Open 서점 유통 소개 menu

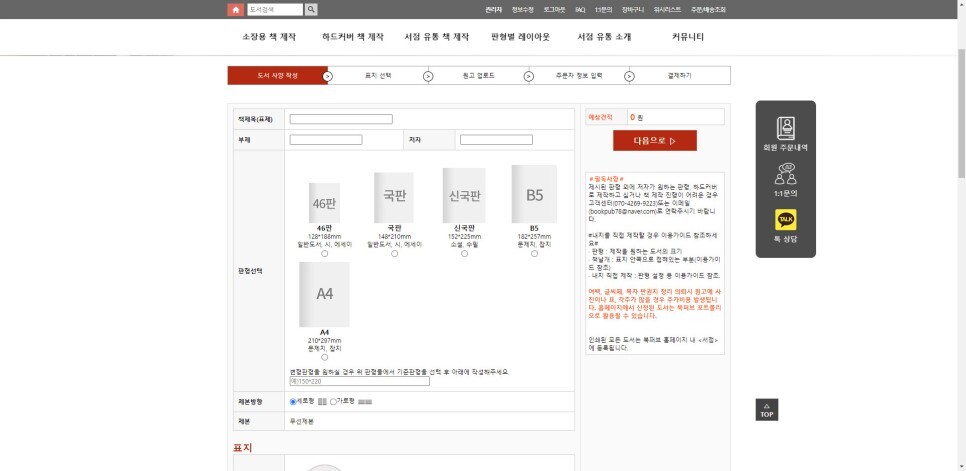pos(604,37)
